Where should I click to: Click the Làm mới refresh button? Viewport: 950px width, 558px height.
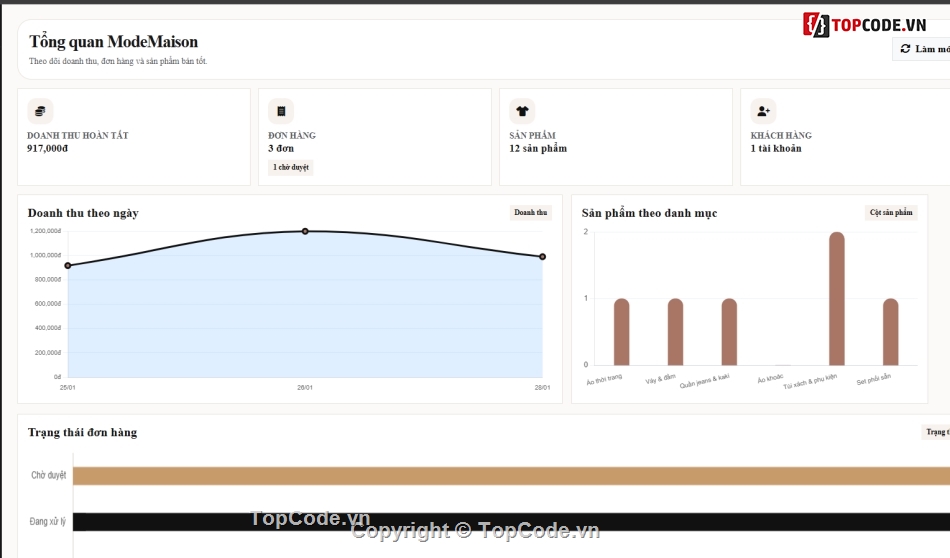[x=923, y=48]
